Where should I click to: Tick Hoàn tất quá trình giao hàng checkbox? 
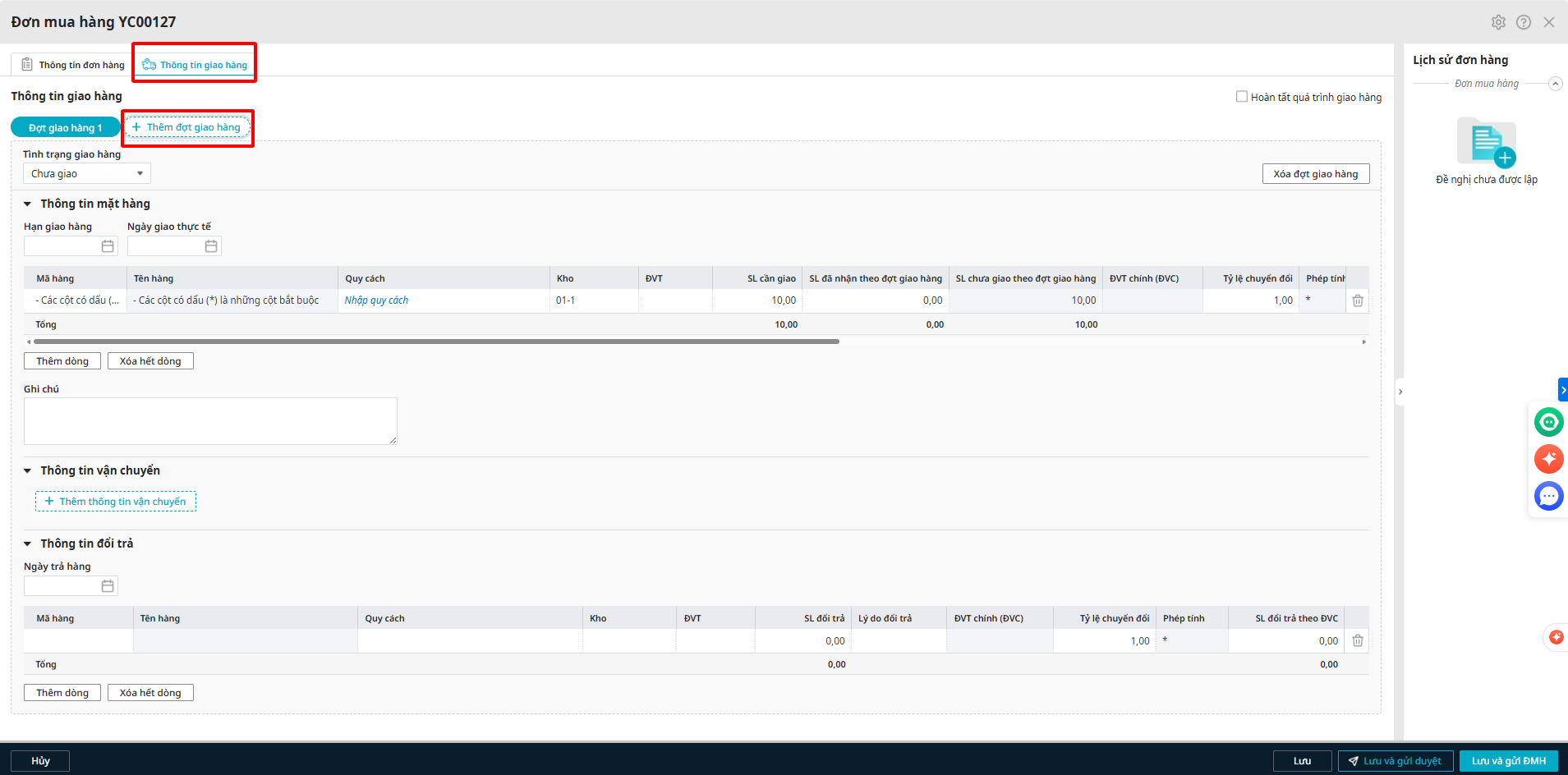tap(1242, 97)
